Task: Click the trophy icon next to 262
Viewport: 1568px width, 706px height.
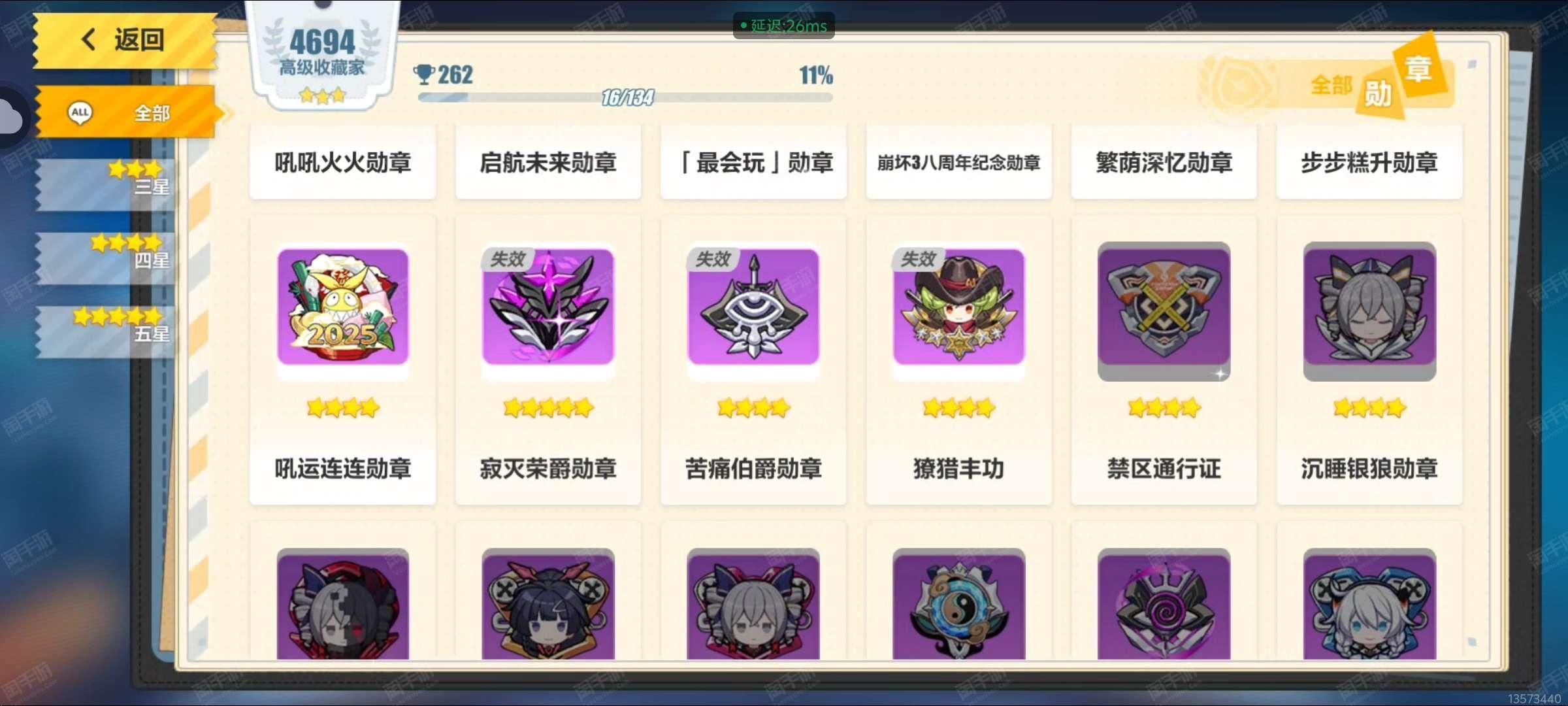Action: (x=424, y=75)
